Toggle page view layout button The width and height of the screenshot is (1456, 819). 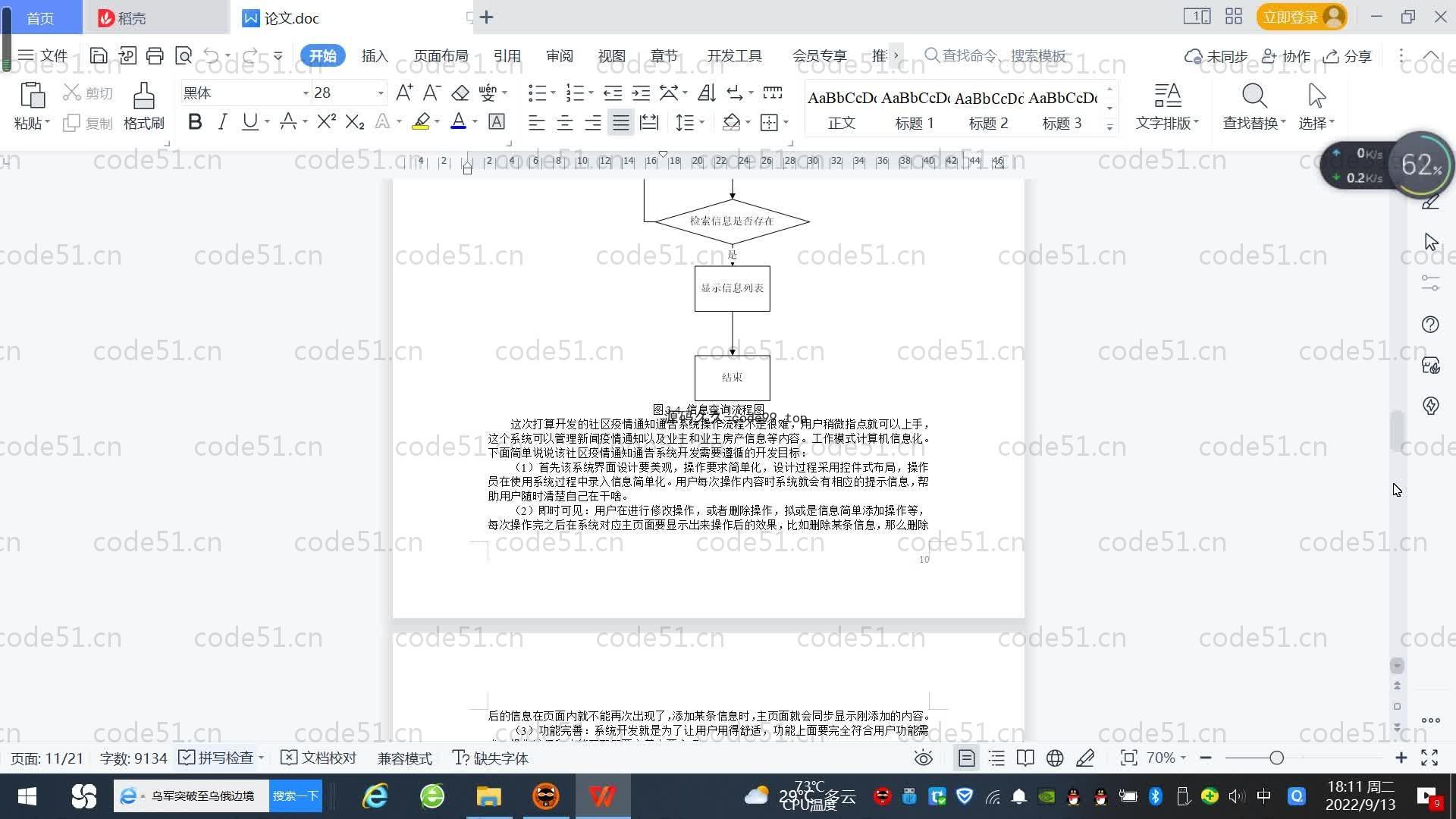[966, 758]
